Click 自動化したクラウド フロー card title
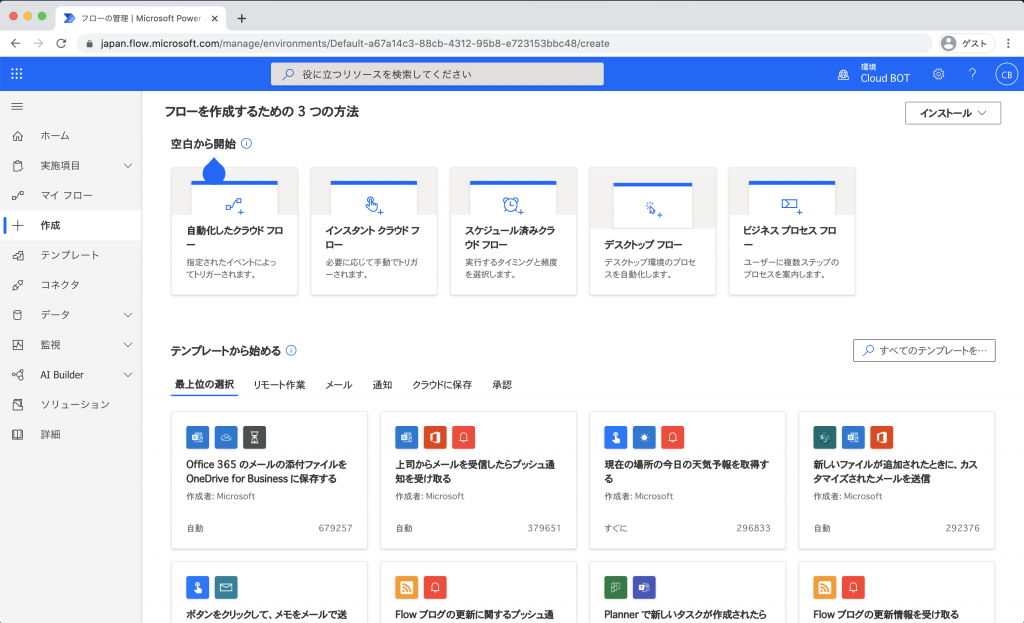This screenshot has height=623, width=1024. 234,238
